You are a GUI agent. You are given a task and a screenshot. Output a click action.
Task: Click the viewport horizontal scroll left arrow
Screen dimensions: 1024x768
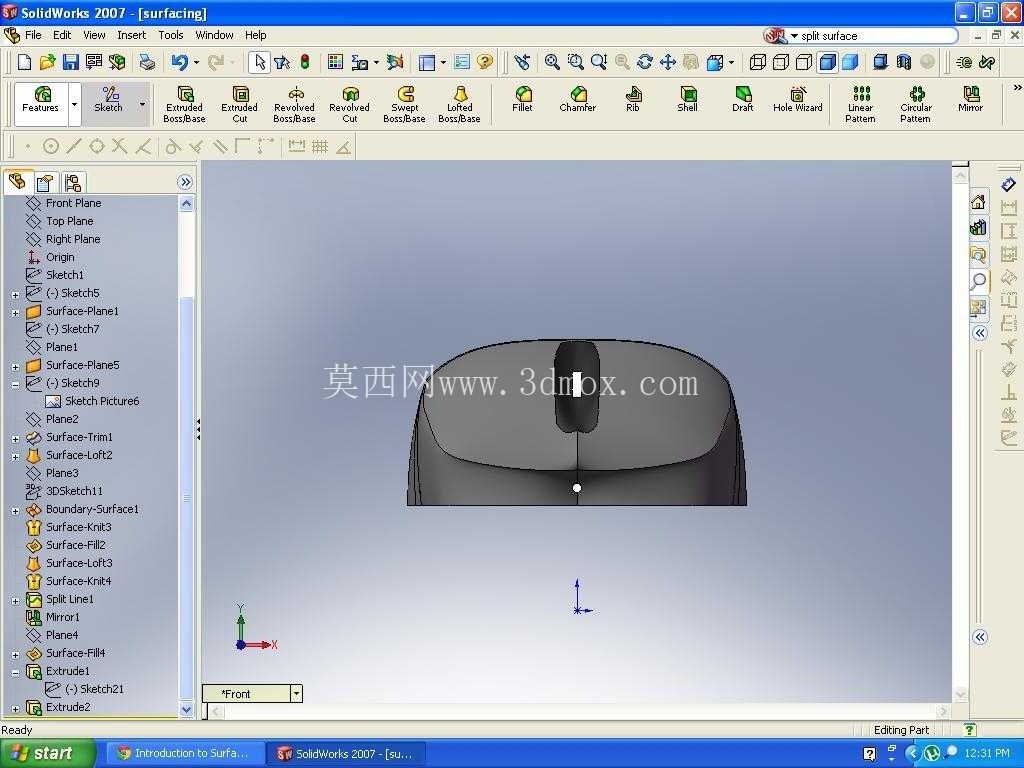coord(217,711)
